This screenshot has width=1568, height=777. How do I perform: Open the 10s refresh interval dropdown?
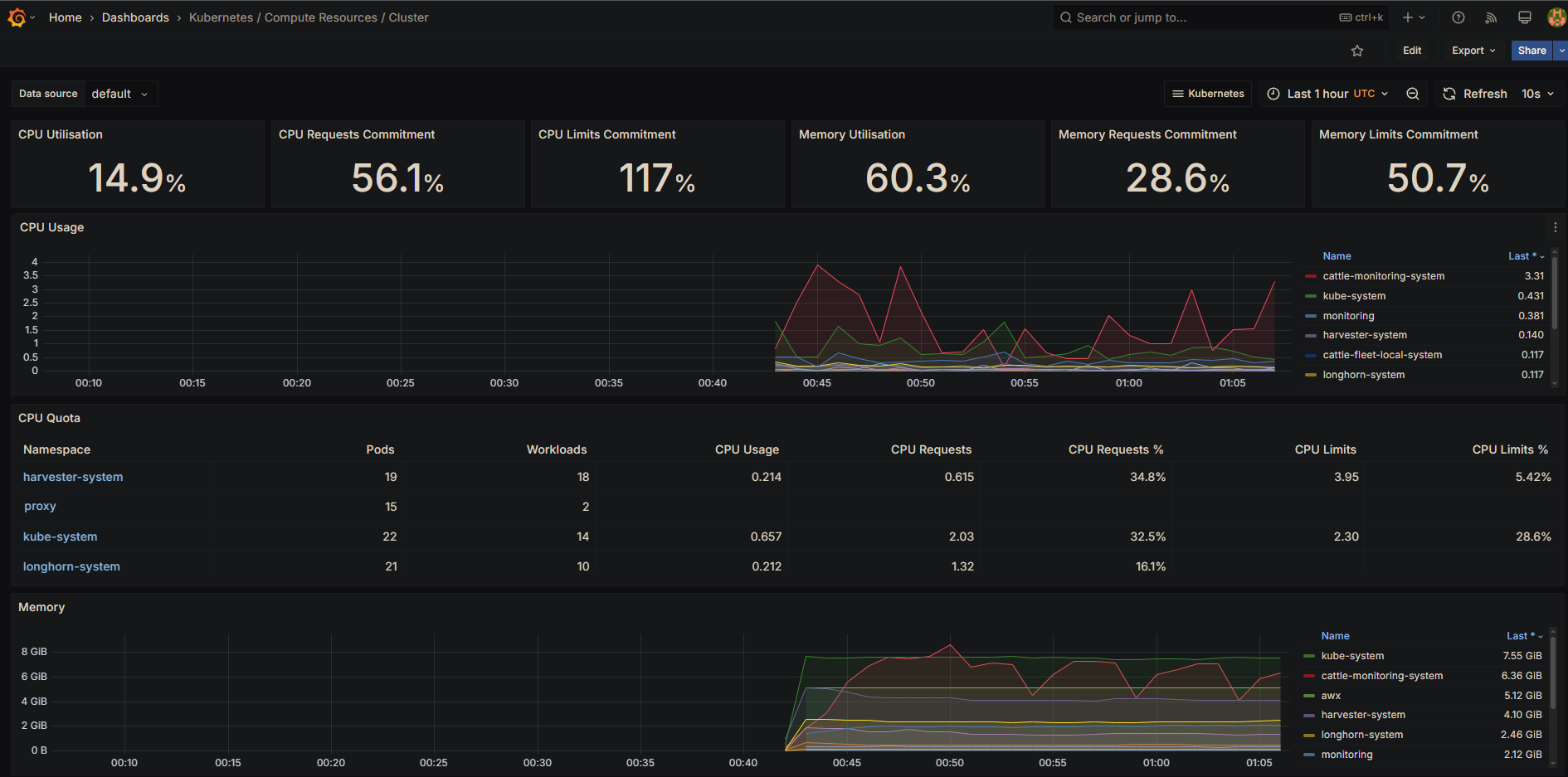tap(1537, 94)
